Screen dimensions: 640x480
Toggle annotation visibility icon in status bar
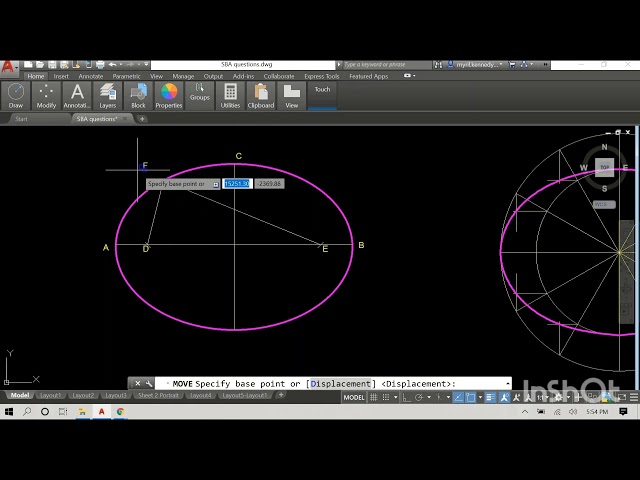point(504,397)
